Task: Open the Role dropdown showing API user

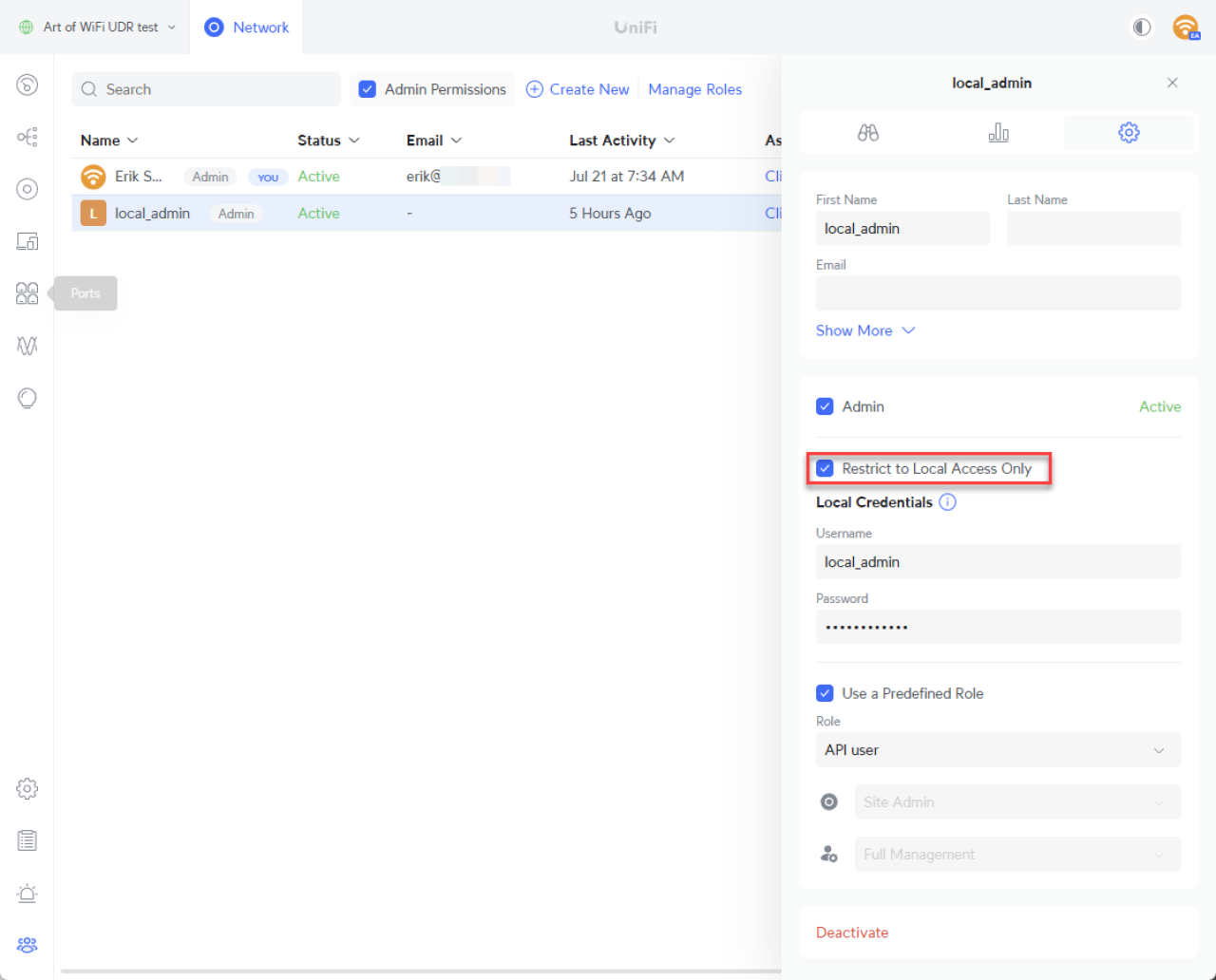Action: (997, 750)
